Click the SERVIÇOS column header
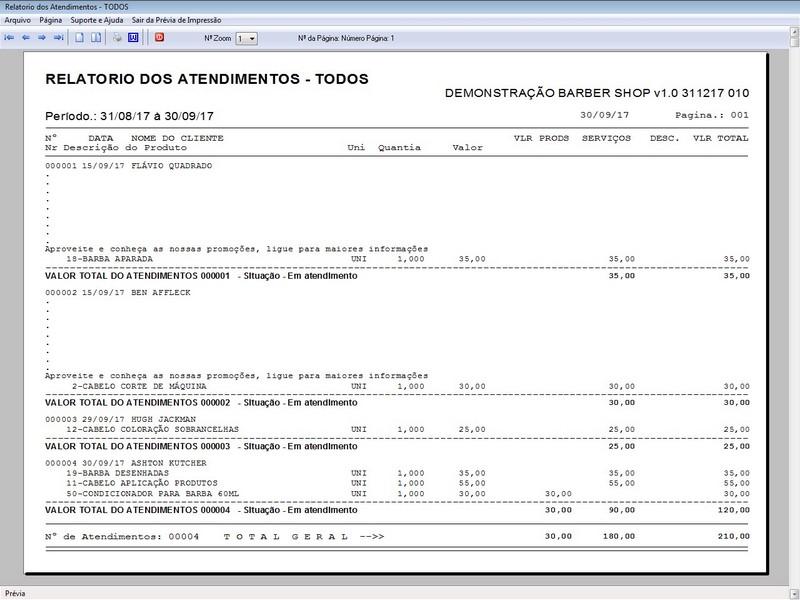Image resolution: width=800 pixels, height=600 pixels. pos(607,138)
